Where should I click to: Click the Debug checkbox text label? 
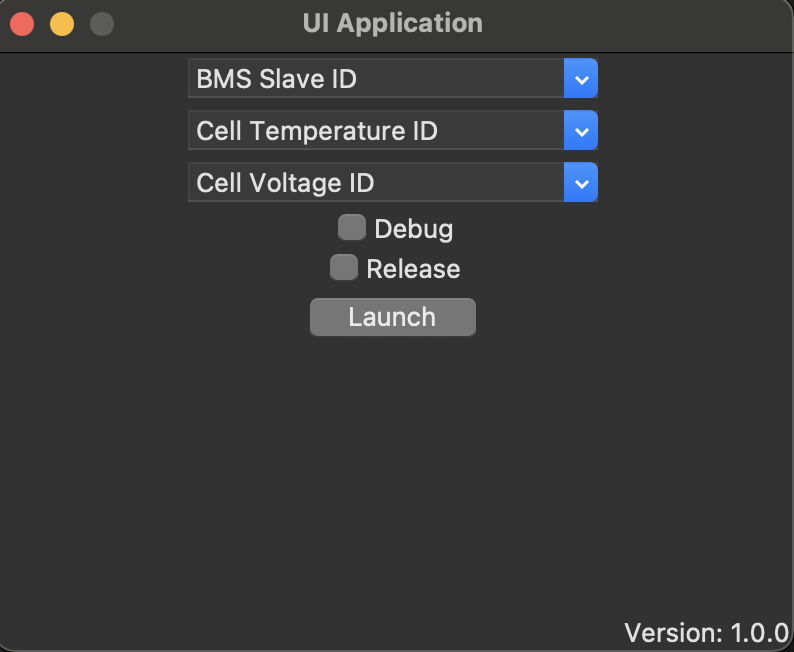click(413, 229)
